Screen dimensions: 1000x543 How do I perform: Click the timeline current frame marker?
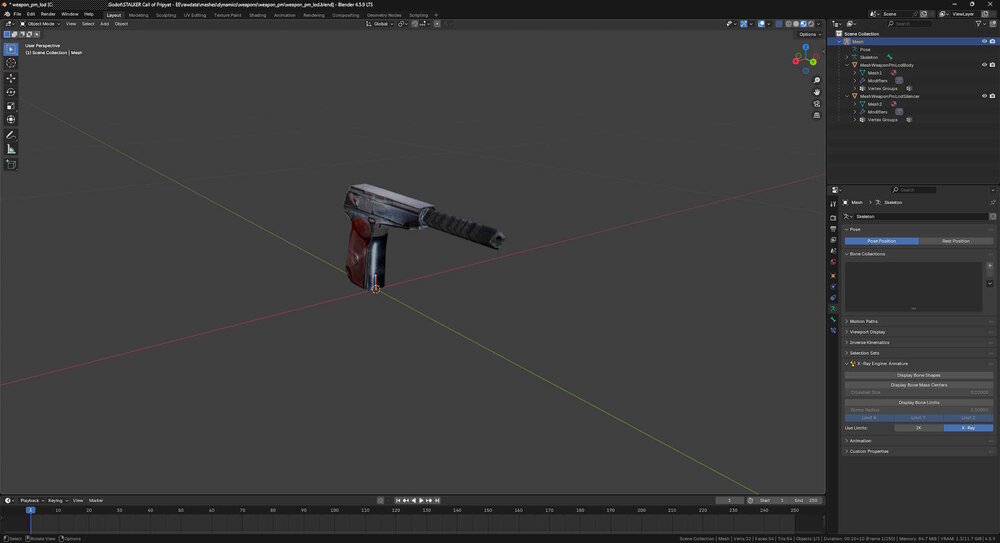pyautogui.click(x=30, y=510)
